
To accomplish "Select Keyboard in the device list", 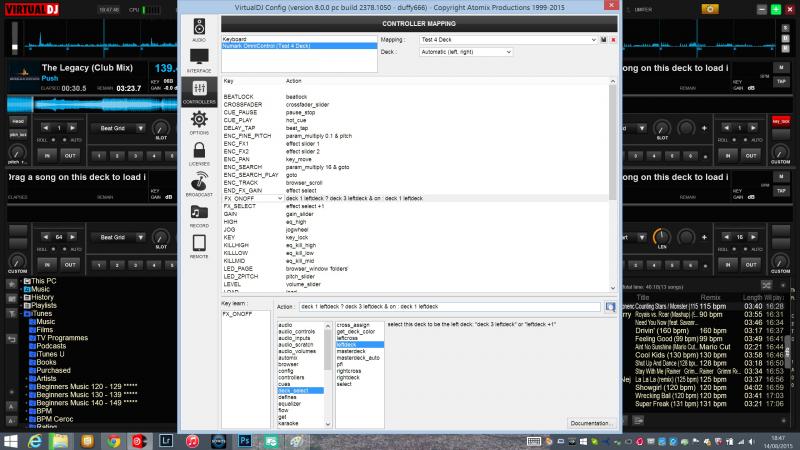I will 299,39.
